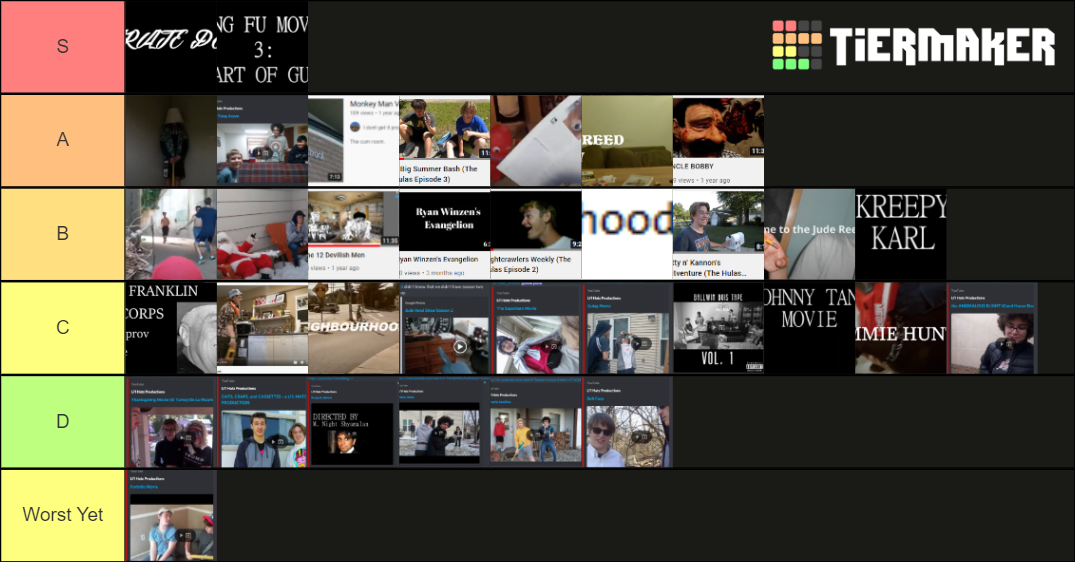This screenshot has width=1075, height=562.
Task: Select the Kreepy Karl thumbnail
Action: [x=901, y=234]
